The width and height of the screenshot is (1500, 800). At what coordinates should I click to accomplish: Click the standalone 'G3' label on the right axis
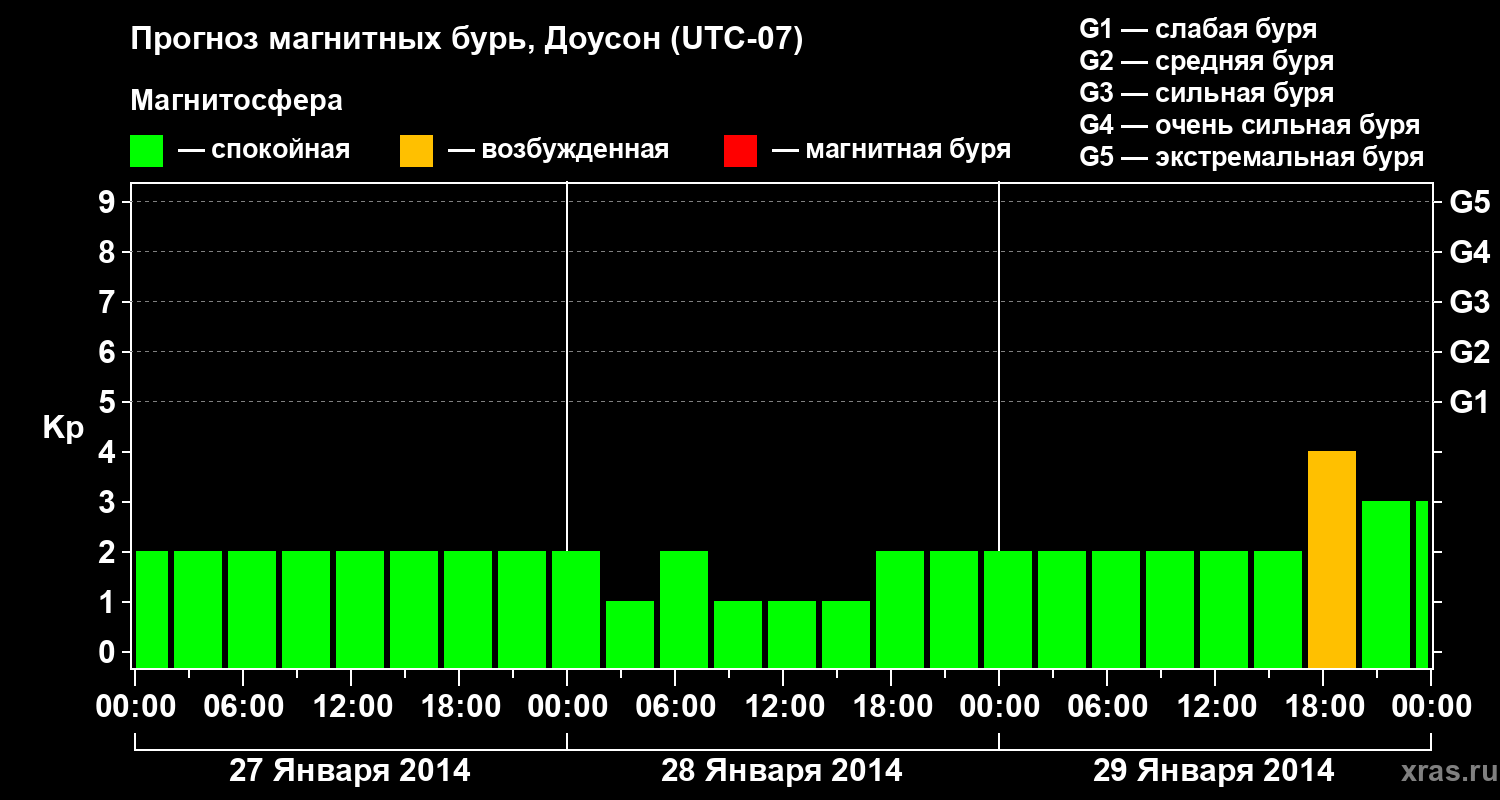1470,302
